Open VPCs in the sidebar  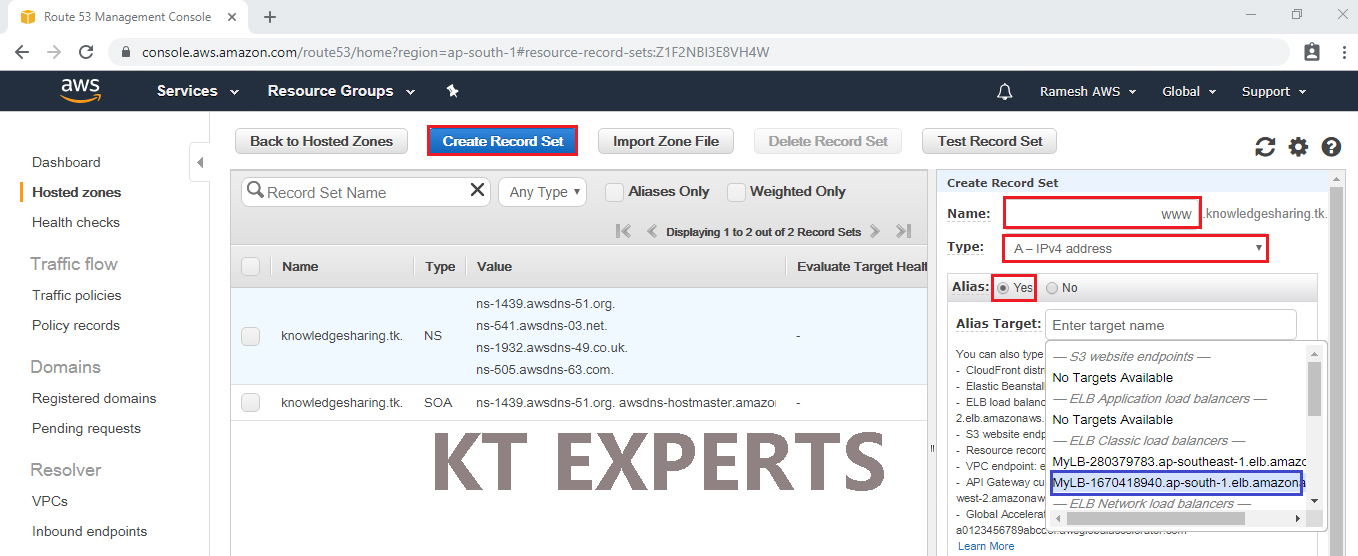pyautogui.click(x=50, y=501)
